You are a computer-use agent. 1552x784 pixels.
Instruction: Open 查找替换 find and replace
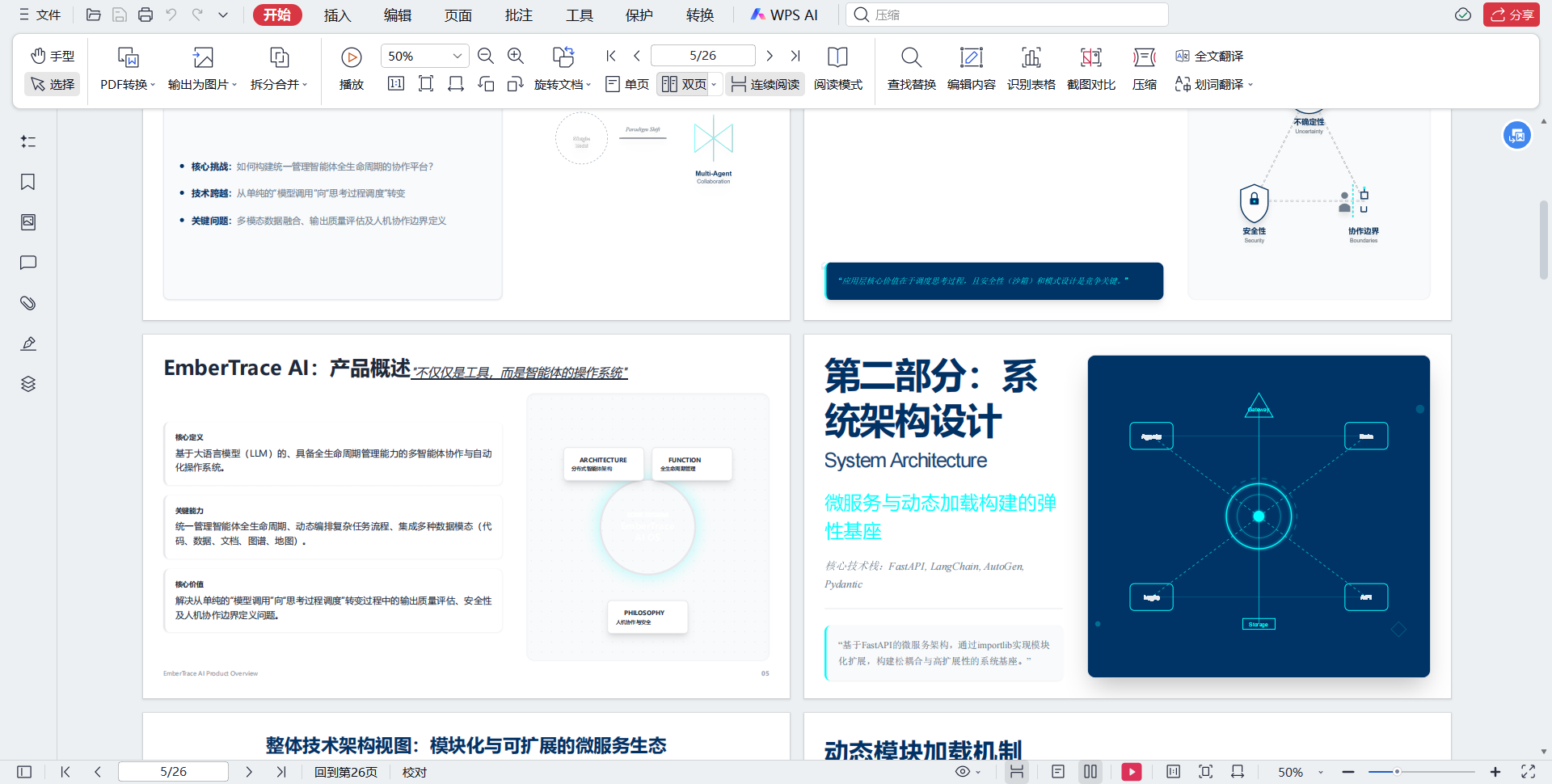[x=911, y=68]
